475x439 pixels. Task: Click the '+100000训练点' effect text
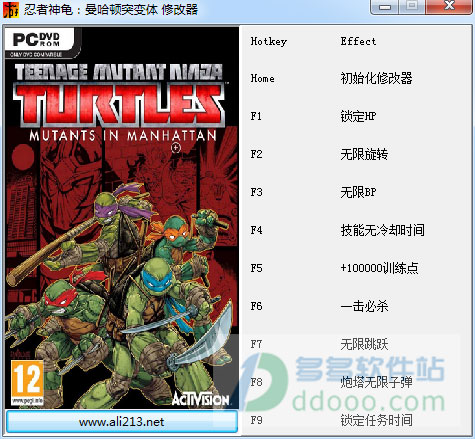pos(379,268)
